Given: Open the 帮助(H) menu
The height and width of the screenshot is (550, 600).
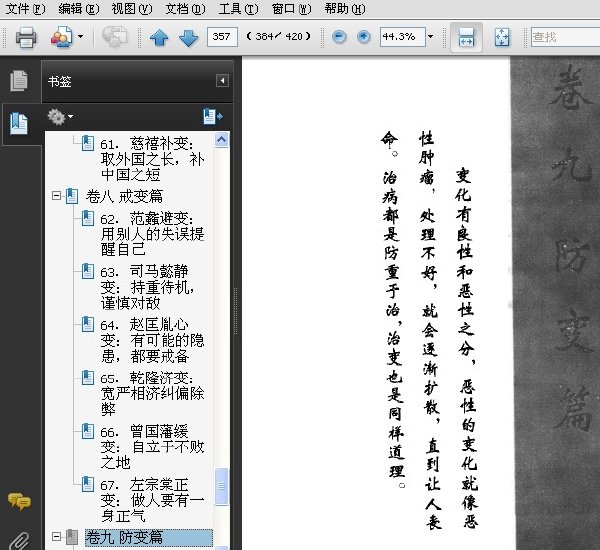Looking at the screenshot, I should 345,8.
